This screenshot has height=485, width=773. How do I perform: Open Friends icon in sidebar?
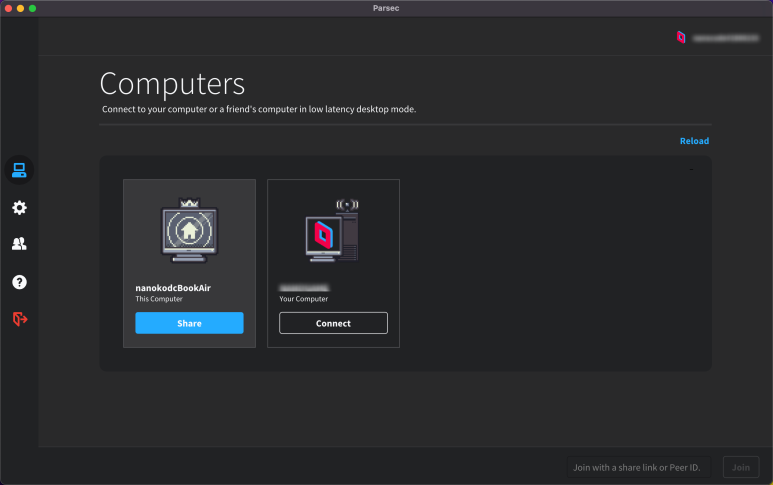point(19,243)
